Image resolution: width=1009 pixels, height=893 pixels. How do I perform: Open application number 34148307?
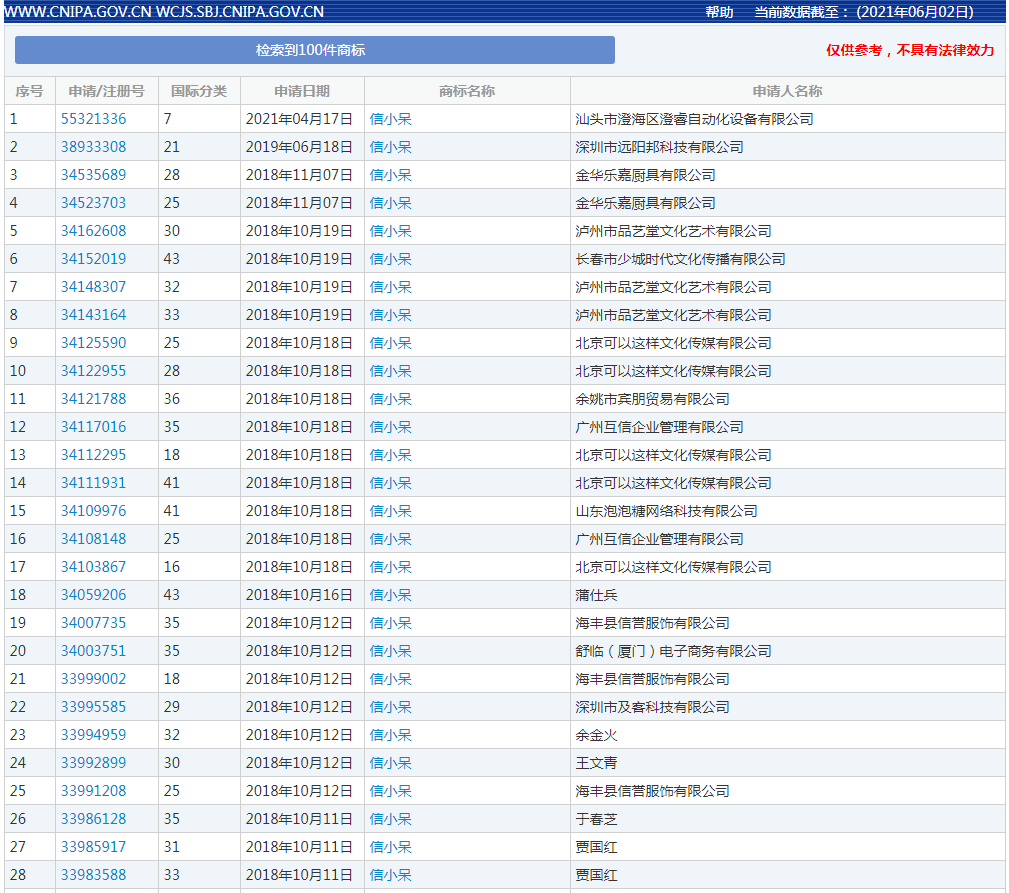point(93,287)
